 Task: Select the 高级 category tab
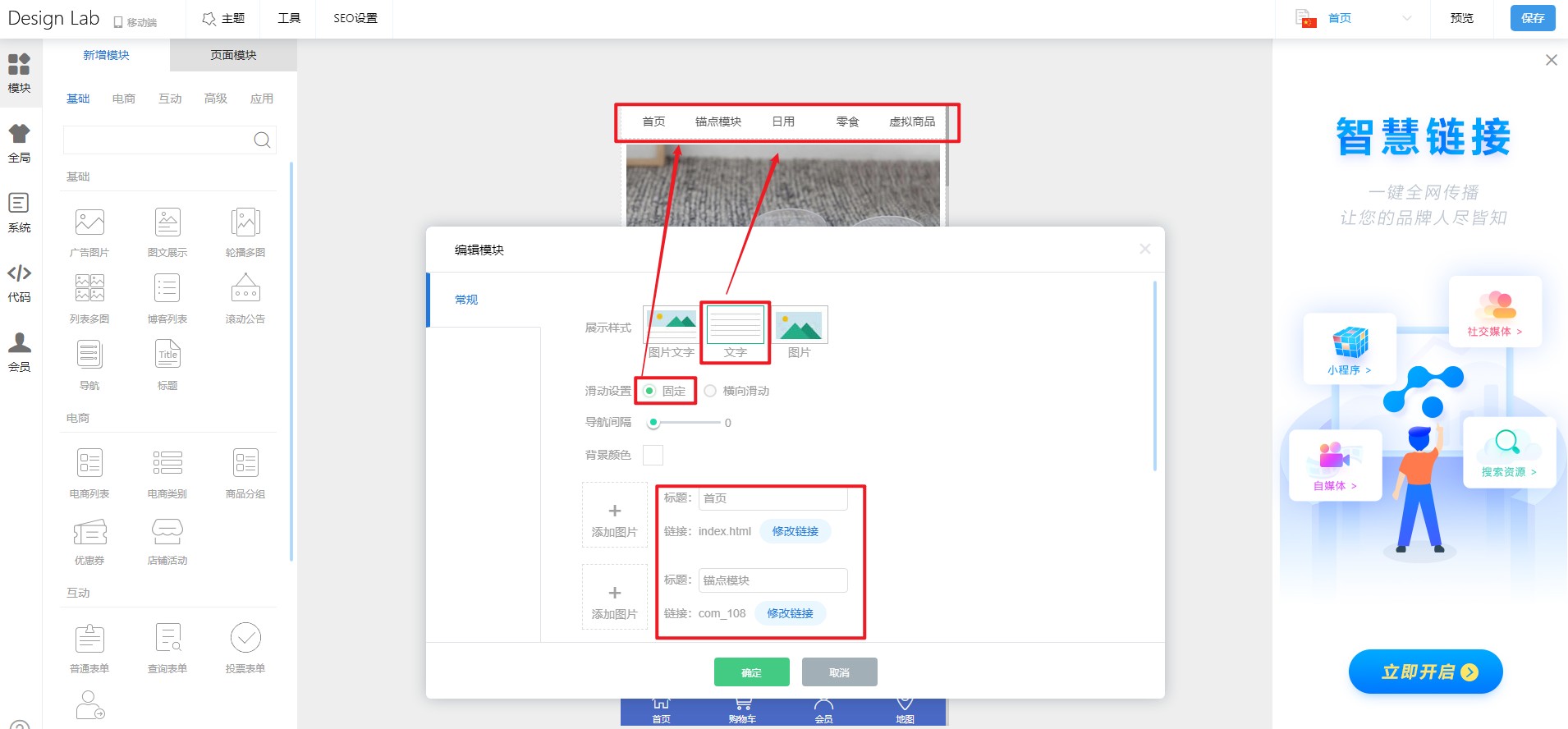216,99
